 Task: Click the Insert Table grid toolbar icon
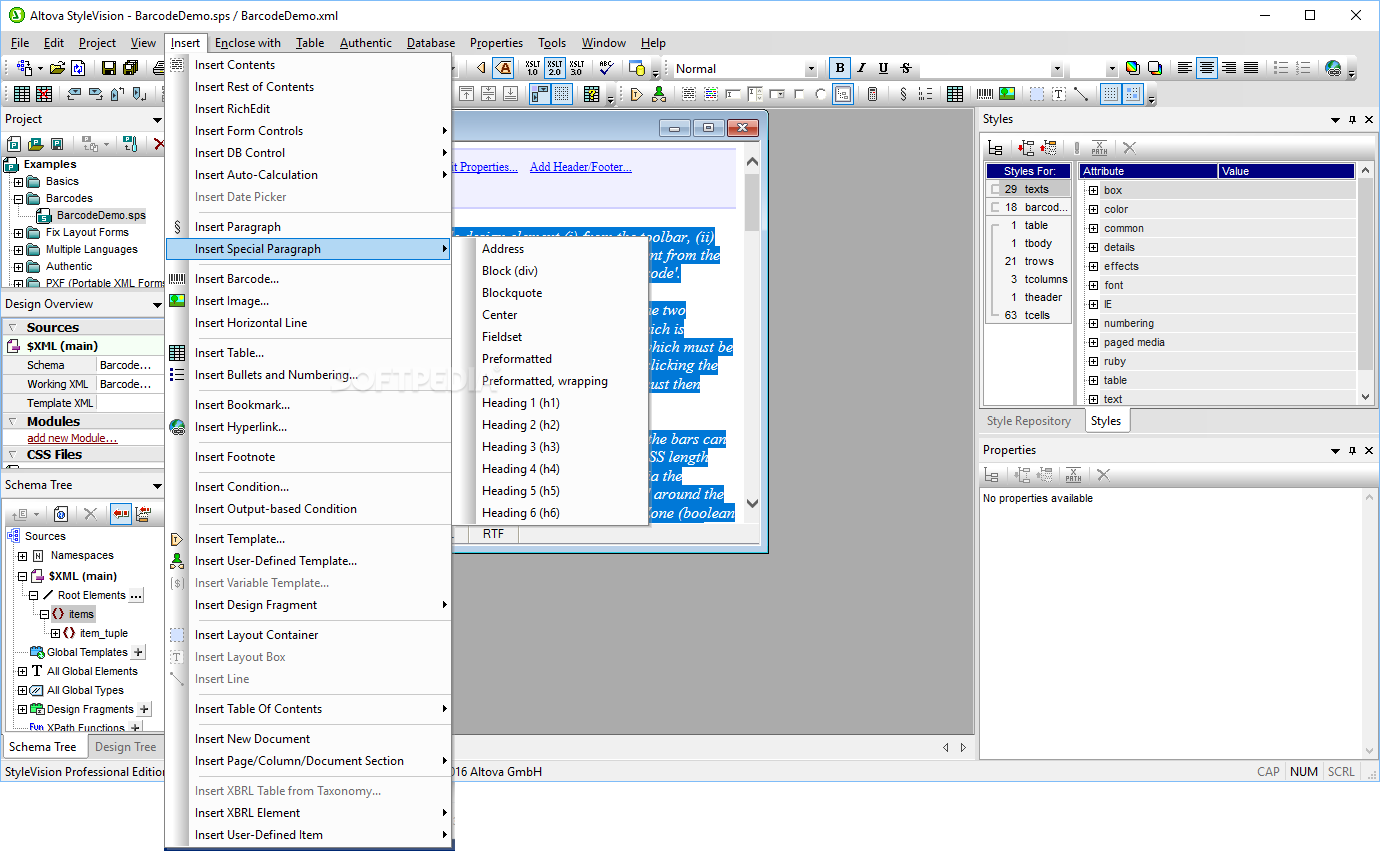click(955, 94)
